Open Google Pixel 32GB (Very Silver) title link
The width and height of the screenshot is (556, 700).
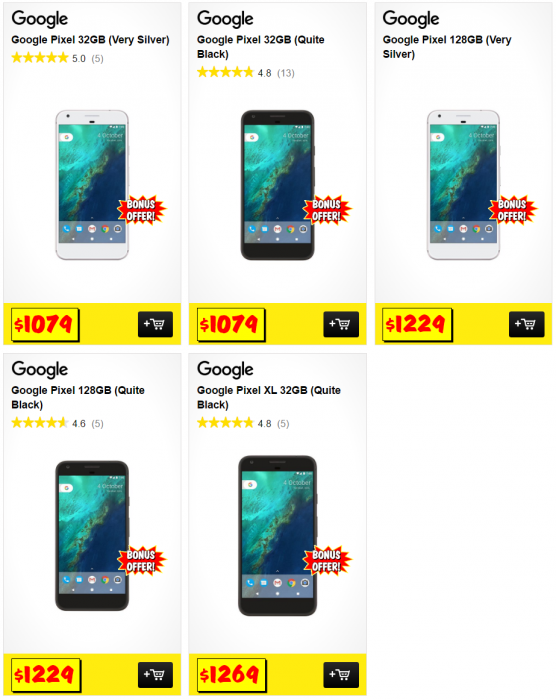tap(90, 40)
